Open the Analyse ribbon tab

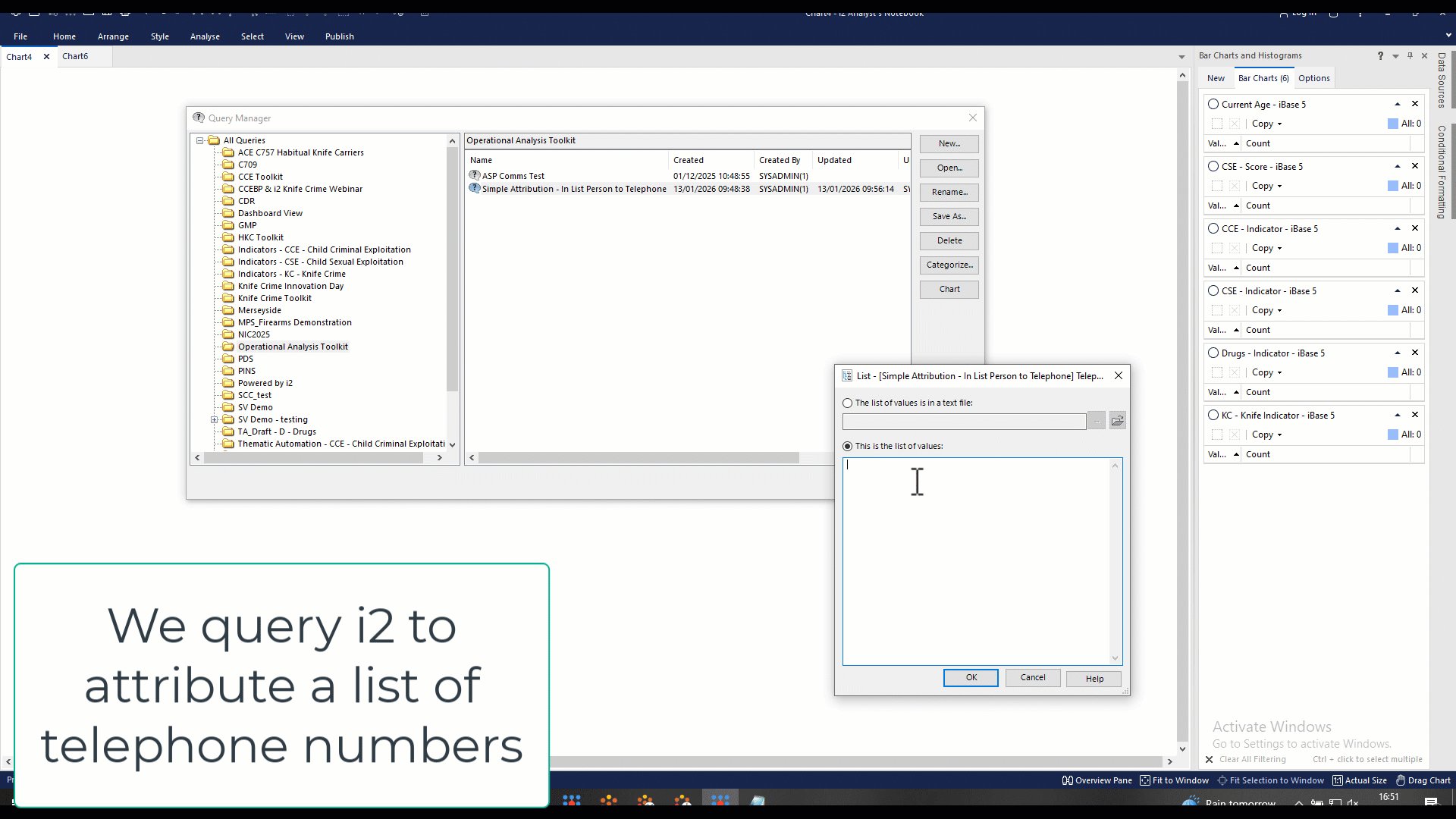(205, 36)
